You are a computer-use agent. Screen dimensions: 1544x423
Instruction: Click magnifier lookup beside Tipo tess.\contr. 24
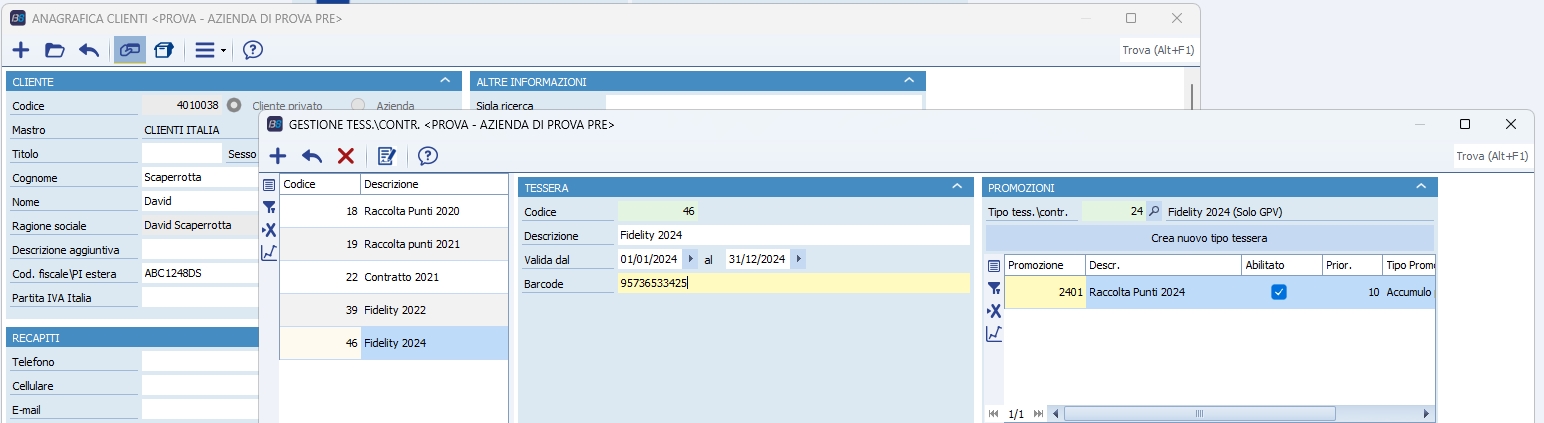[1154, 211]
